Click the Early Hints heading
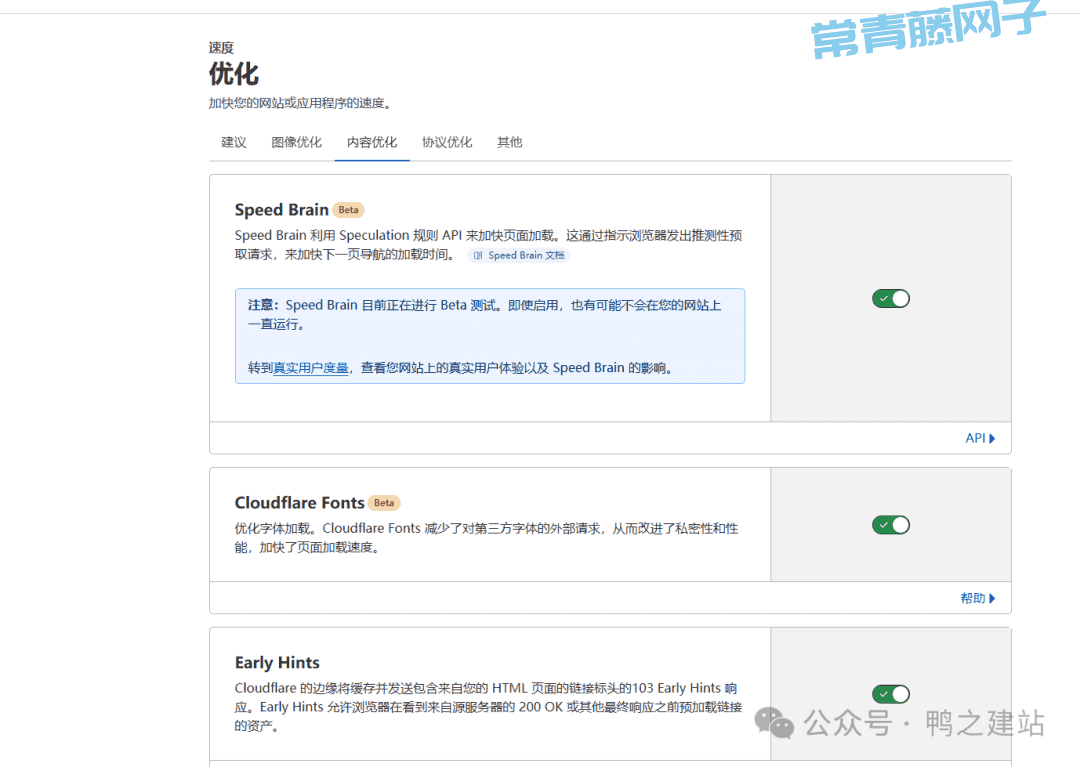1080x767 pixels. [x=277, y=662]
